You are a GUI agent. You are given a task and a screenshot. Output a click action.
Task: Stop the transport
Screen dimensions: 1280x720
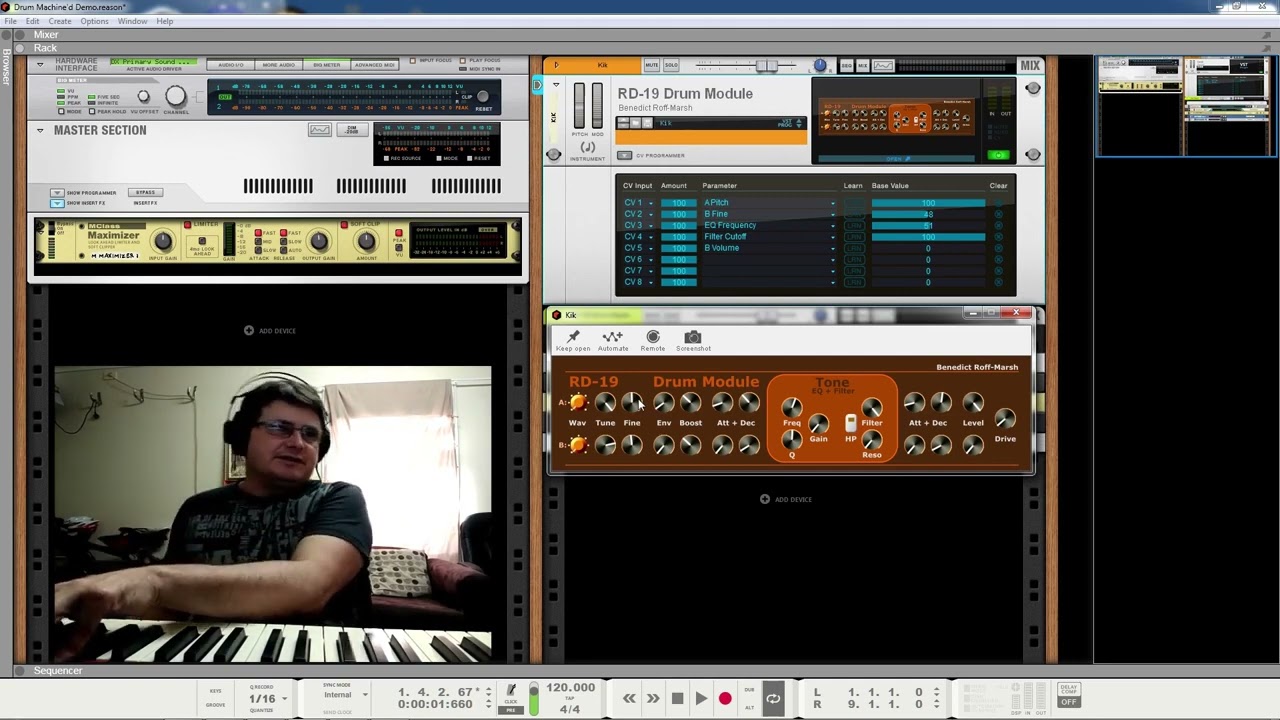677,699
